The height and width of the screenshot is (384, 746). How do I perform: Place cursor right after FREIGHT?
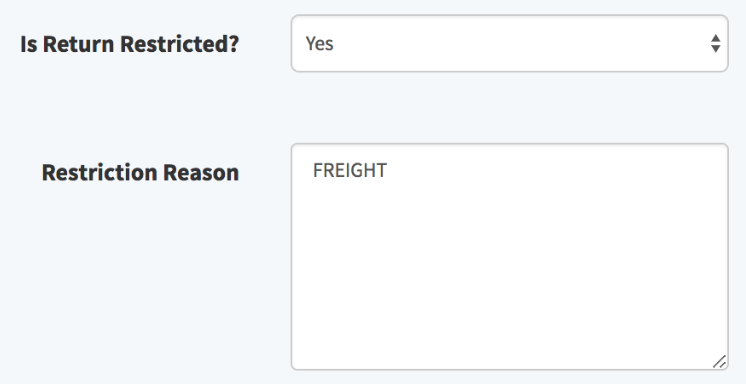click(x=388, y=170)
